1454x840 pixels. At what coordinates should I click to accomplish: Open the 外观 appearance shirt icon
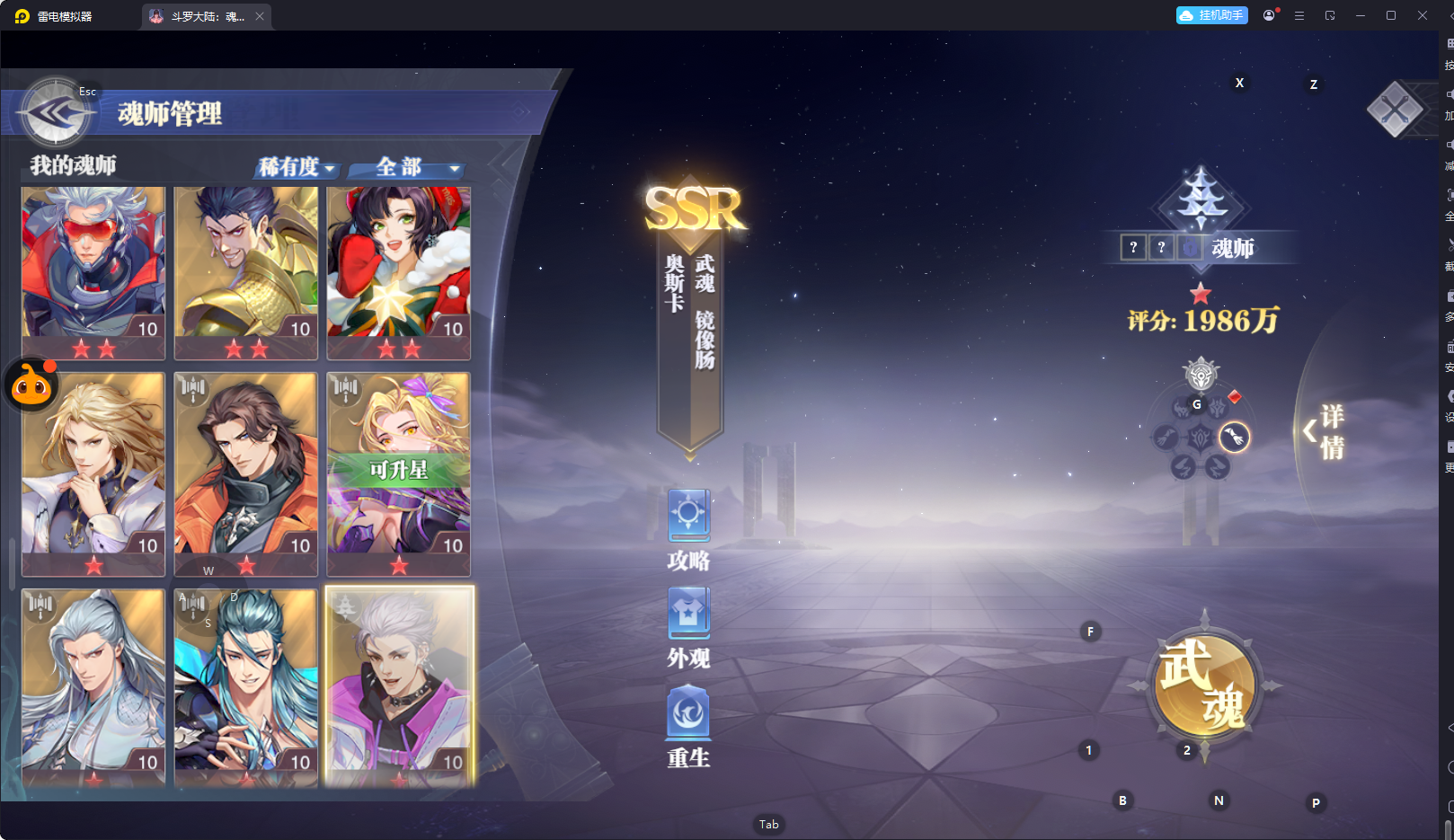click(x=688, y=613)
